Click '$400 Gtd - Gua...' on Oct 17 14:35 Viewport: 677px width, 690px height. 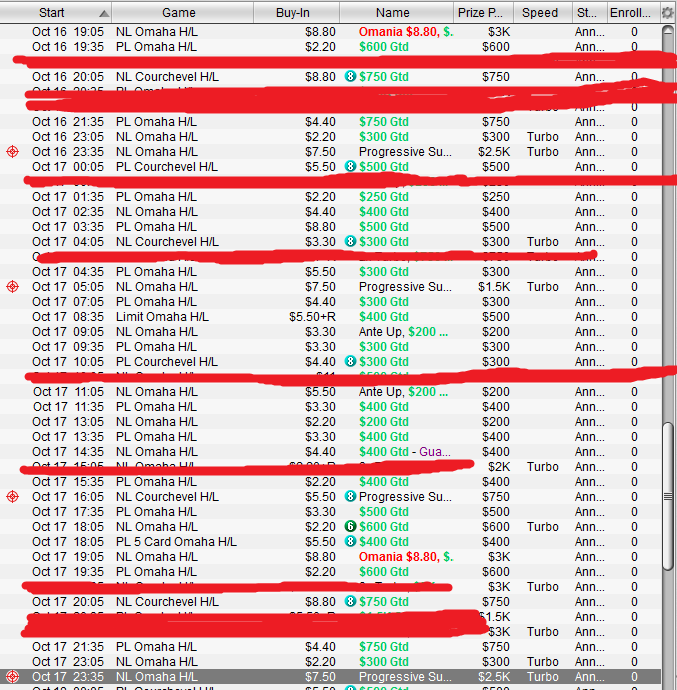pyautogui.click(x=405, y=452)
